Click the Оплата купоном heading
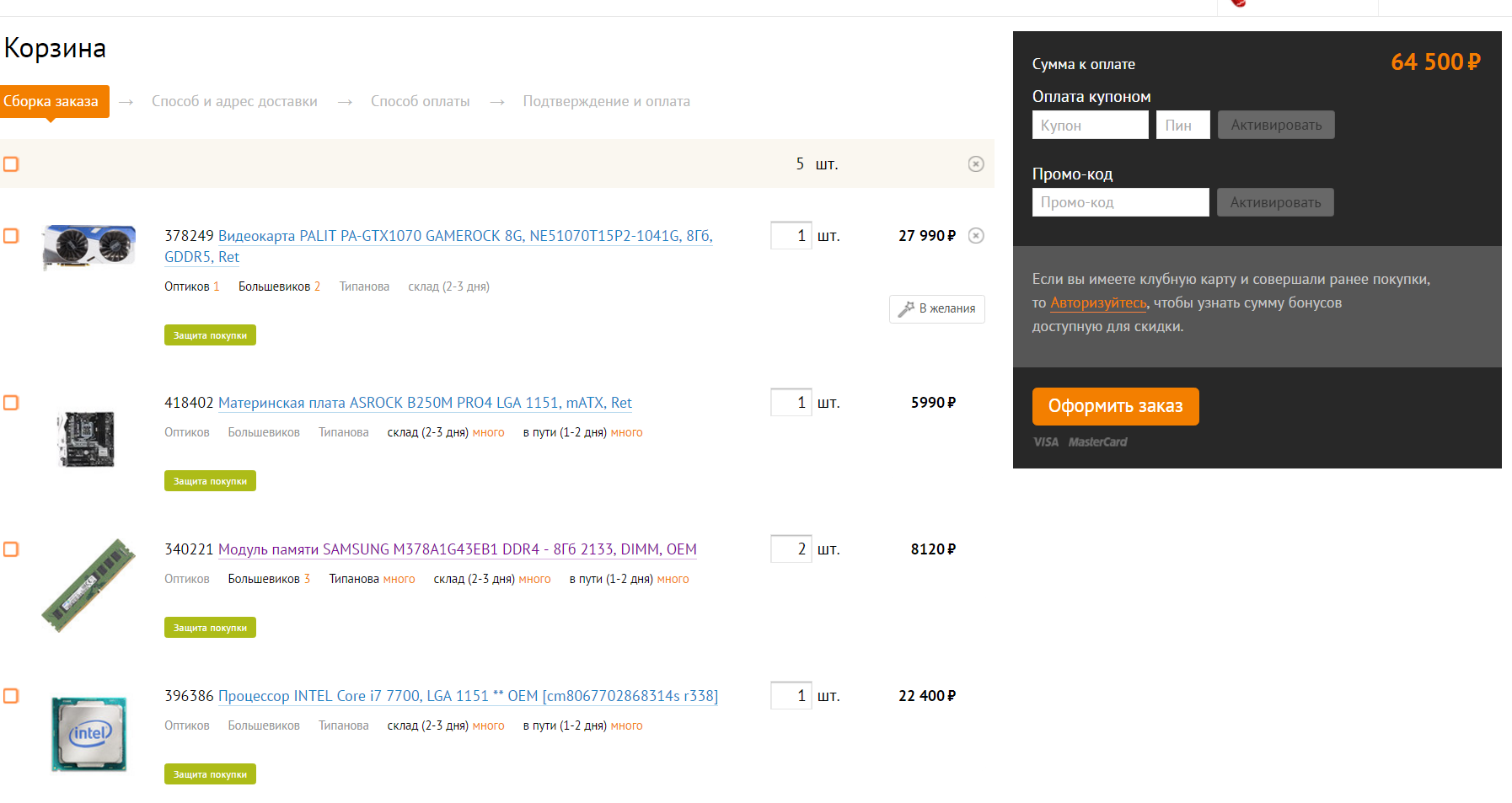Image resolution: width=1512 pixels, height=803 pixels. [x=1091, y=97]
